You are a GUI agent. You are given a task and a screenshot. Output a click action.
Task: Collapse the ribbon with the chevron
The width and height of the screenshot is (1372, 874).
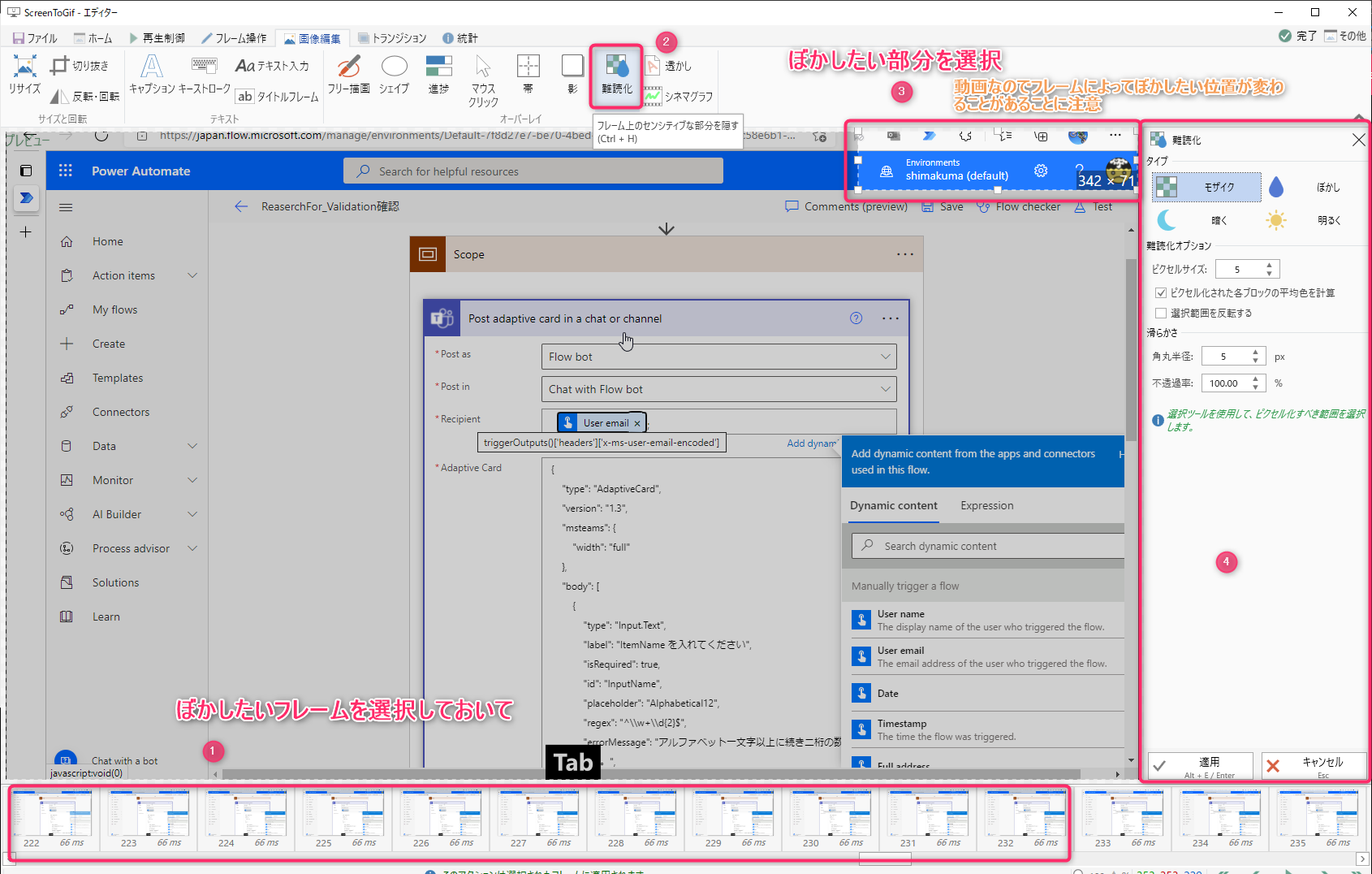[x=1360, y=118]
